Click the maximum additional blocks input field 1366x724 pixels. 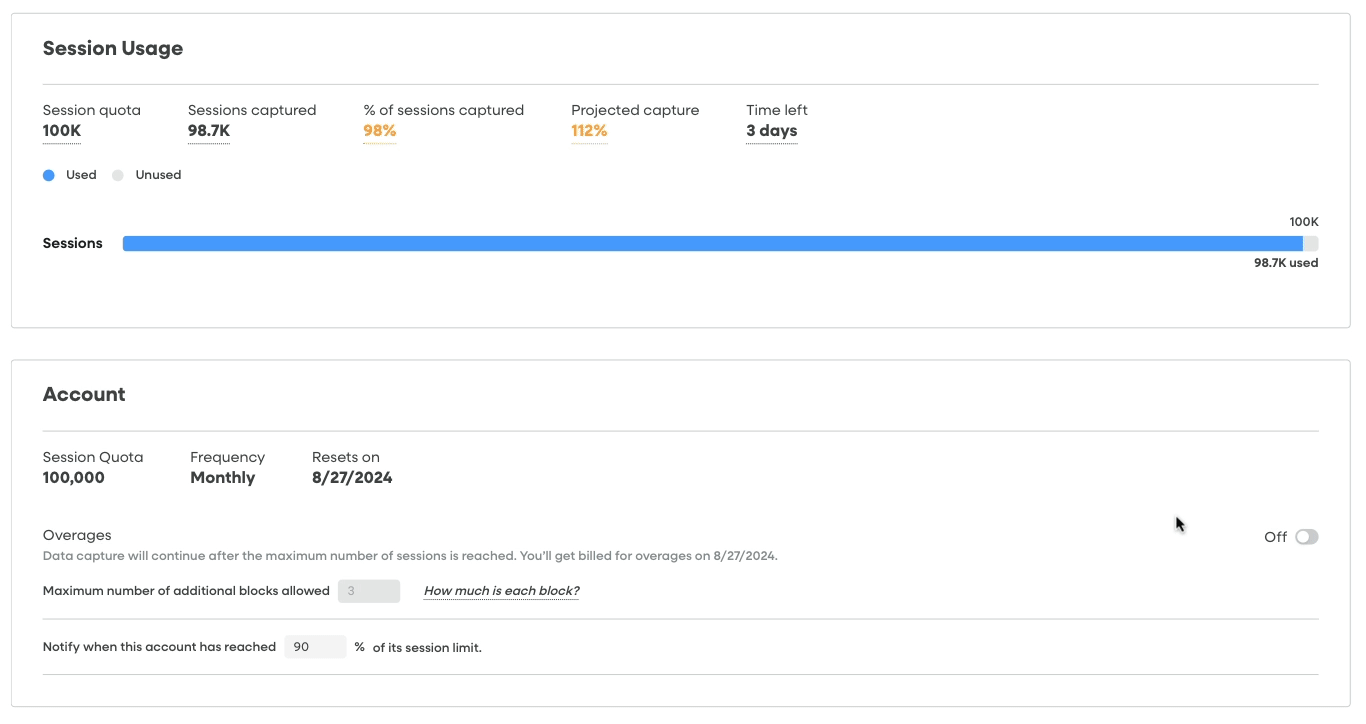click(x=369, y=591)
